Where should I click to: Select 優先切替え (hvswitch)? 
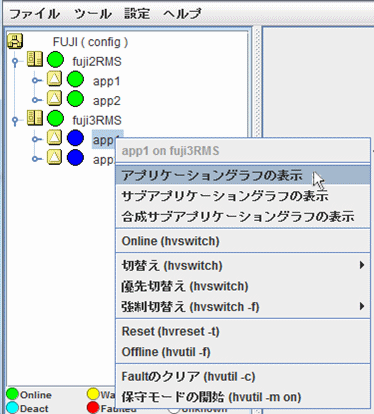coord(243,286)
